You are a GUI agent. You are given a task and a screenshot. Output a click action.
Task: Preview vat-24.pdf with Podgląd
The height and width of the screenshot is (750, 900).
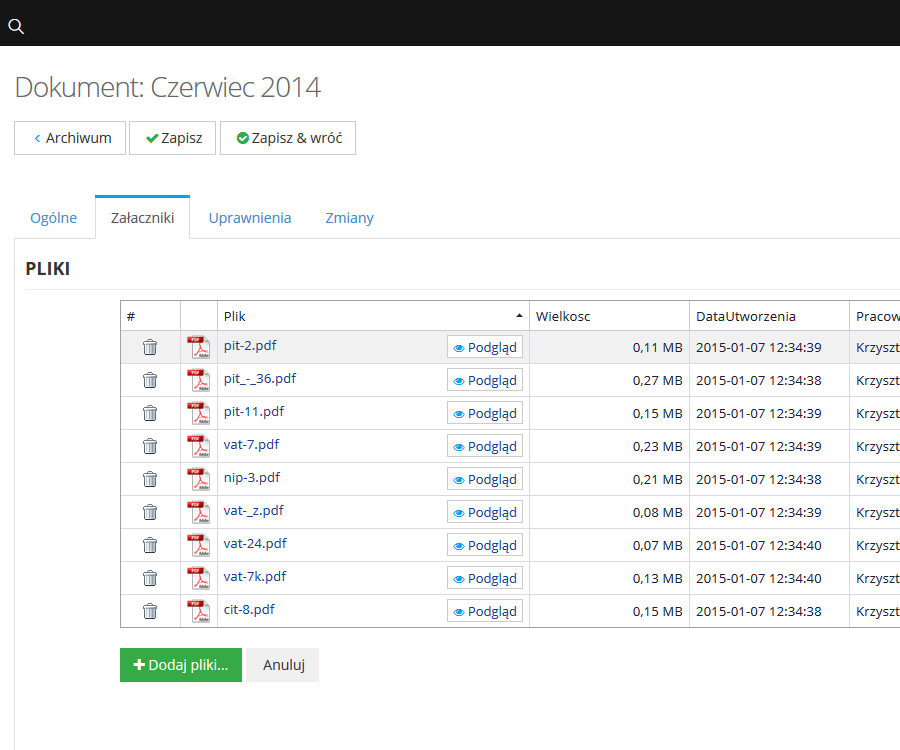point(485,545)
